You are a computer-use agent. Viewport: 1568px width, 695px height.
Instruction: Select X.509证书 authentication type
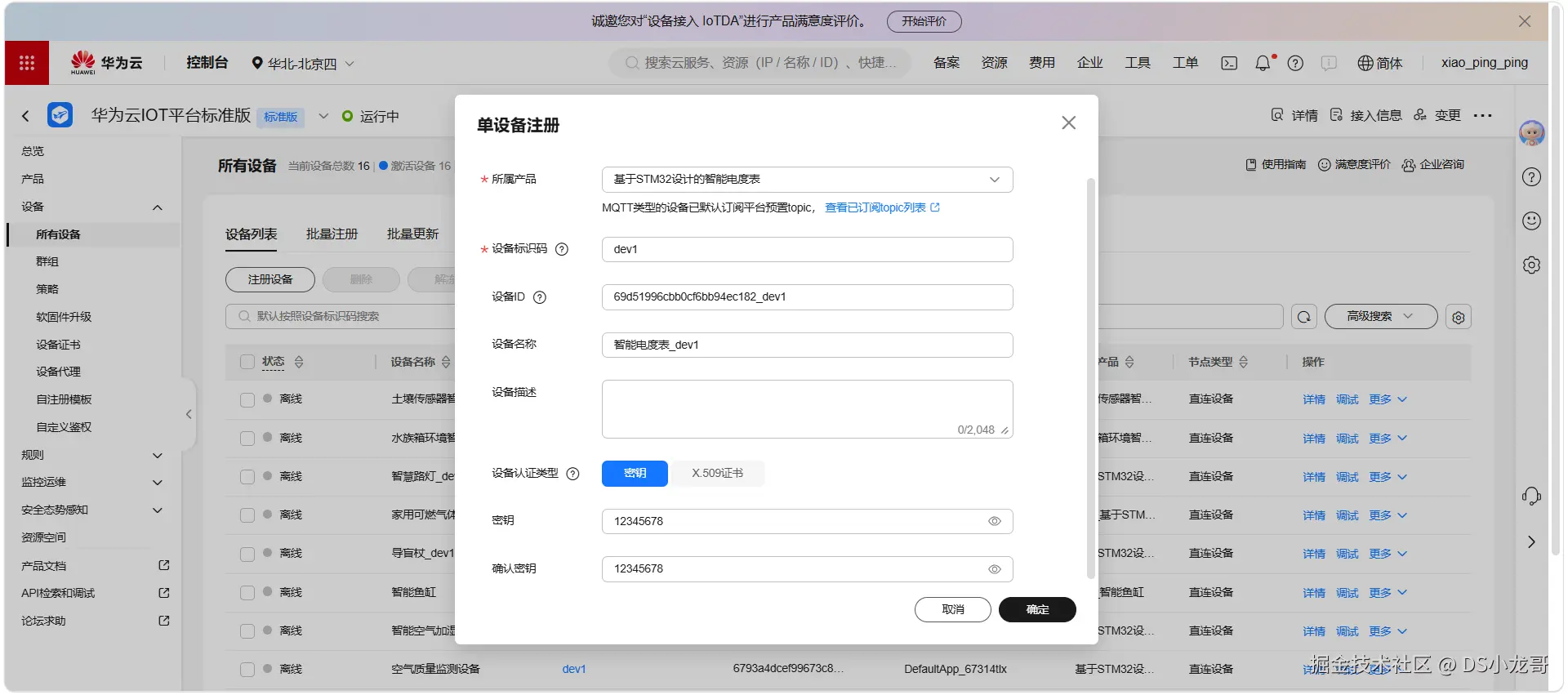click(717, 474)
